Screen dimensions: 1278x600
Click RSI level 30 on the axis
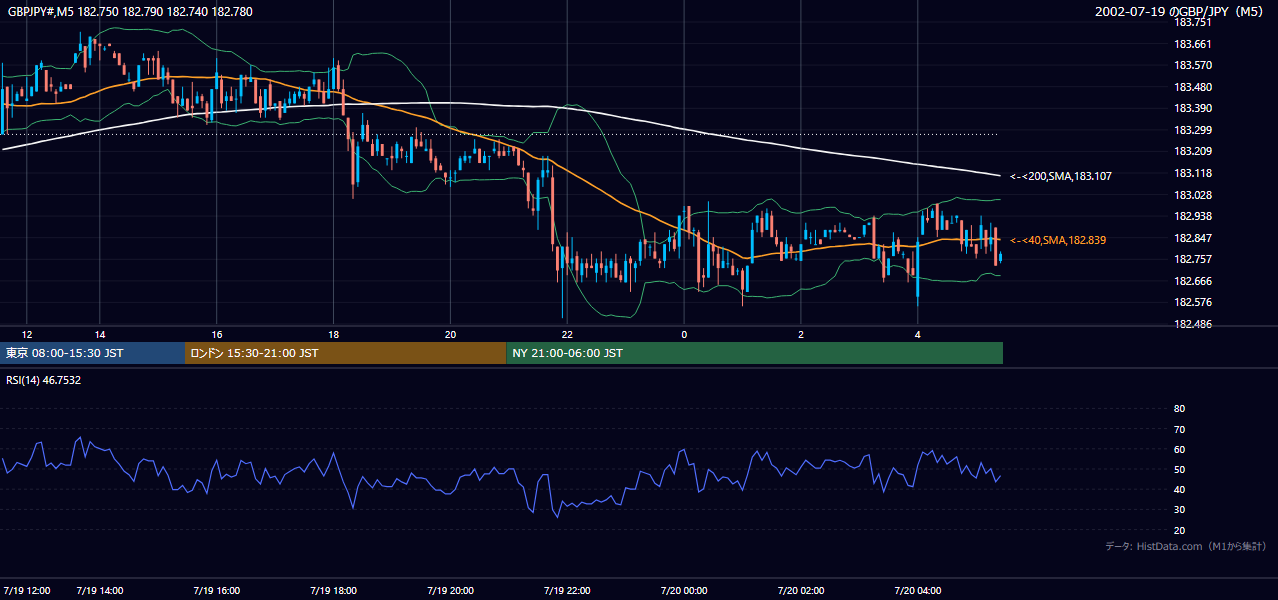coord(1179,510)
